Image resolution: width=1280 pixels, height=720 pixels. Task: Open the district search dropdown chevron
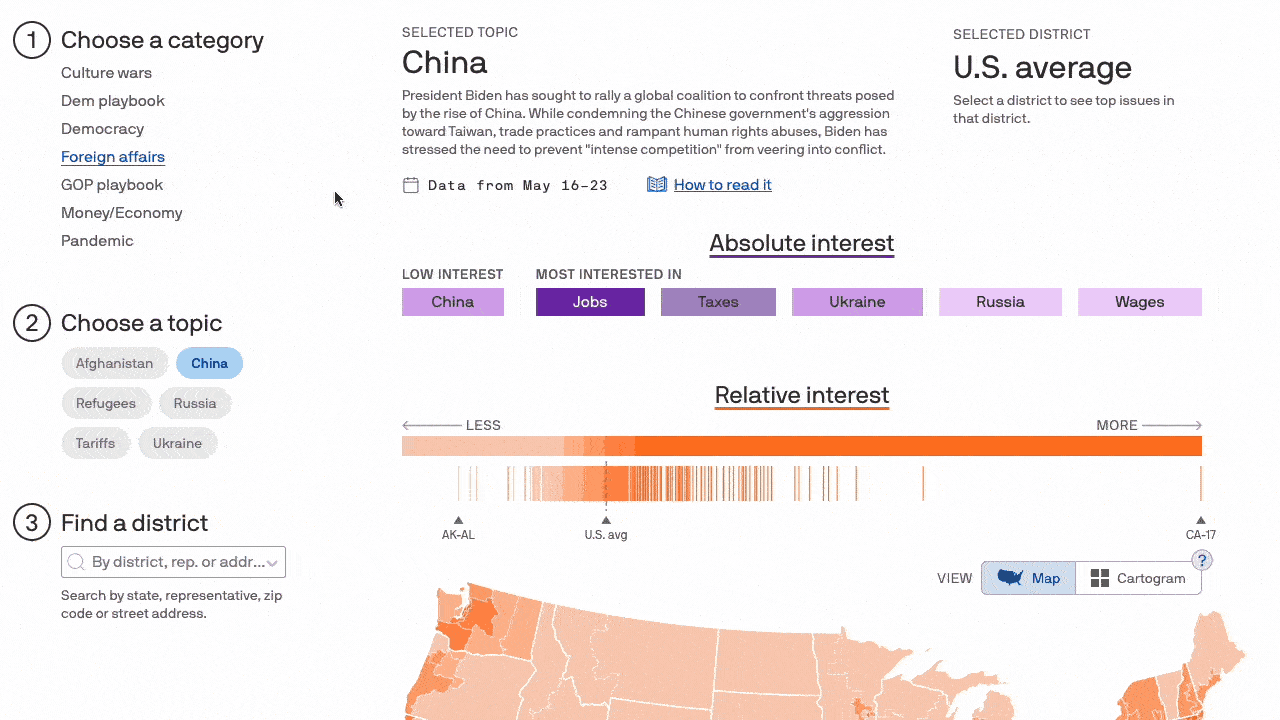click(x=271, y=562)
